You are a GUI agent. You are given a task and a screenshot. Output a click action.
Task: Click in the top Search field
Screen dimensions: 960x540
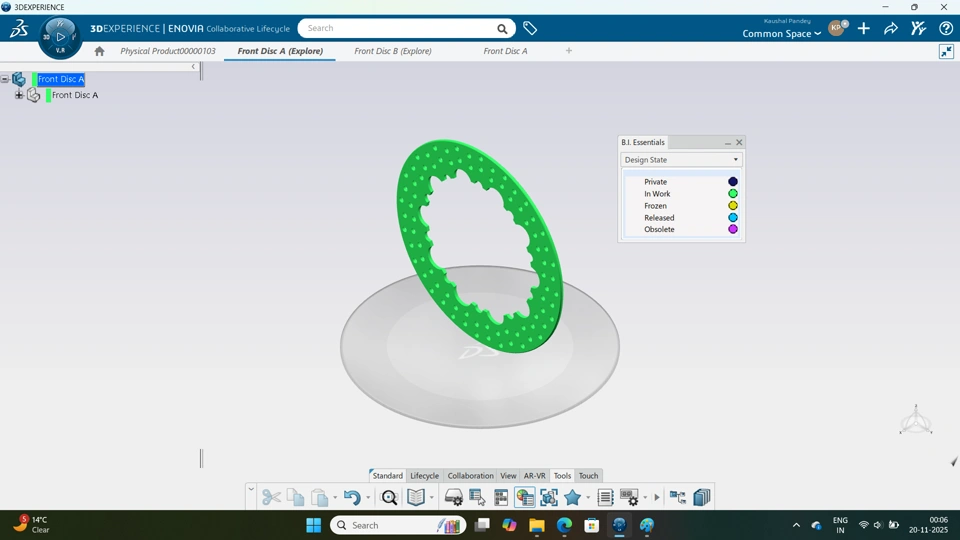pyautogui.click(x=398, y=28)
